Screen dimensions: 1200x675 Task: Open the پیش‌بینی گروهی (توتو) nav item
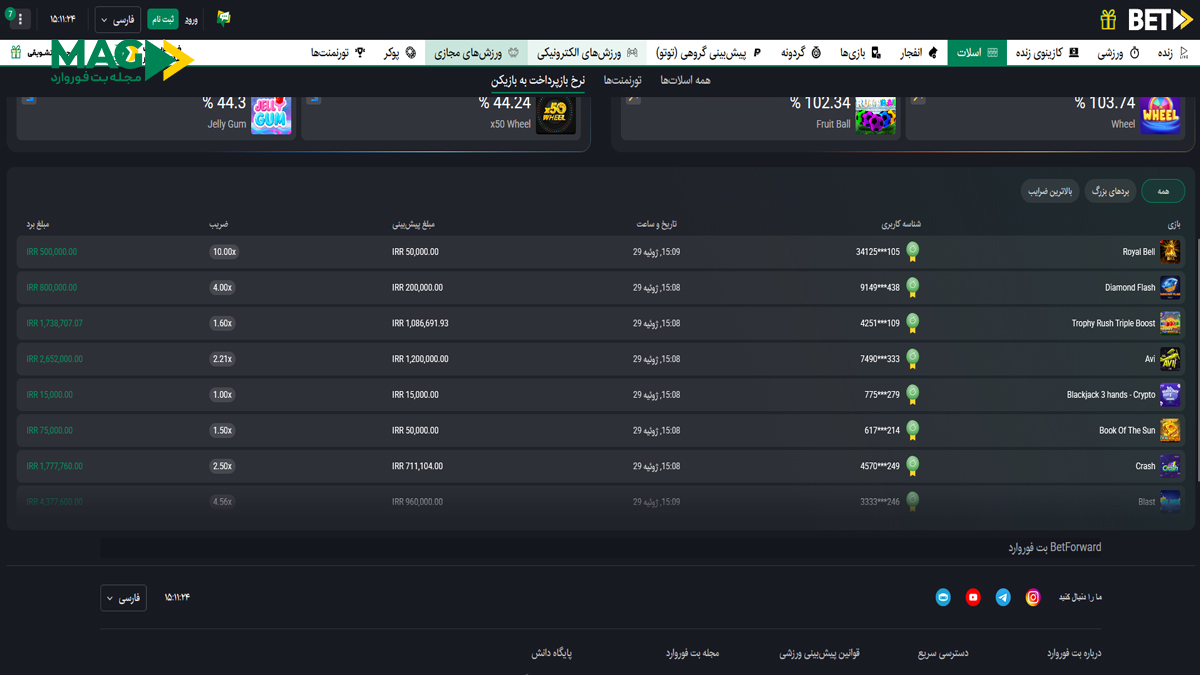[x=708, y=52]
